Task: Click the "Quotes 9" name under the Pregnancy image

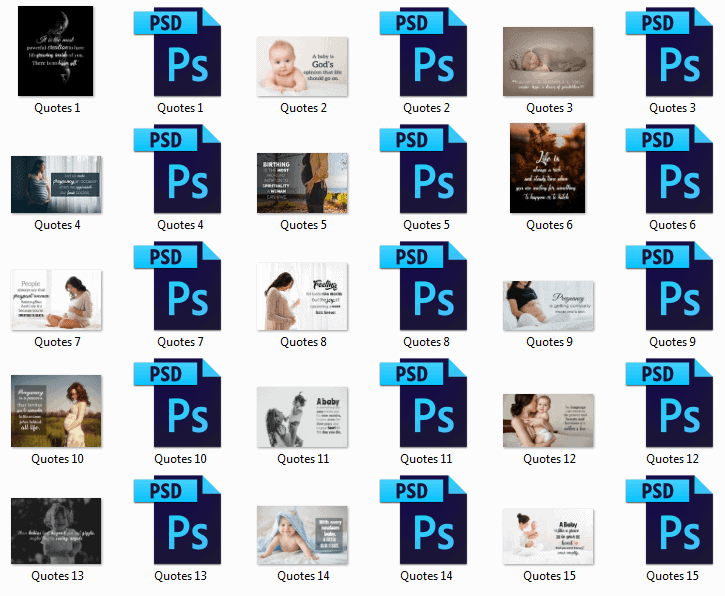Action: (x=549, y=342)
